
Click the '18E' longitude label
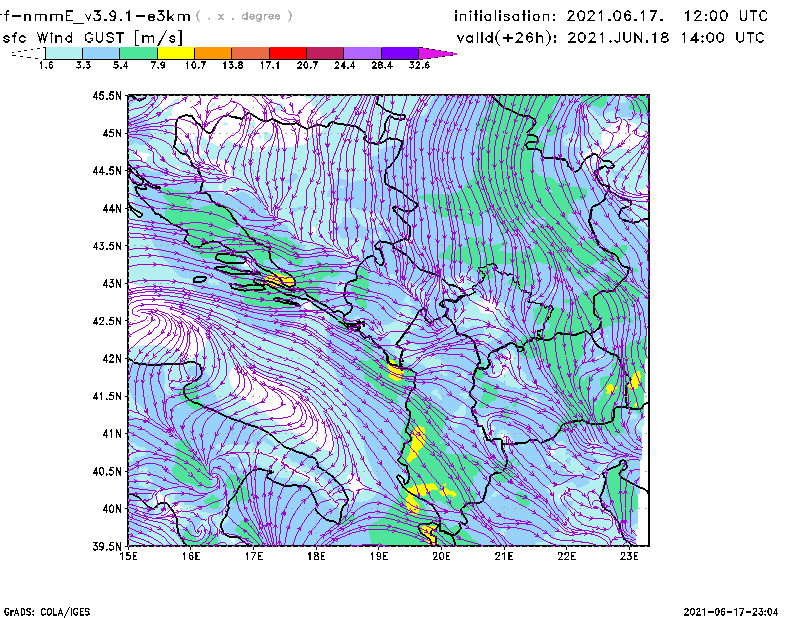click(316, 556)
